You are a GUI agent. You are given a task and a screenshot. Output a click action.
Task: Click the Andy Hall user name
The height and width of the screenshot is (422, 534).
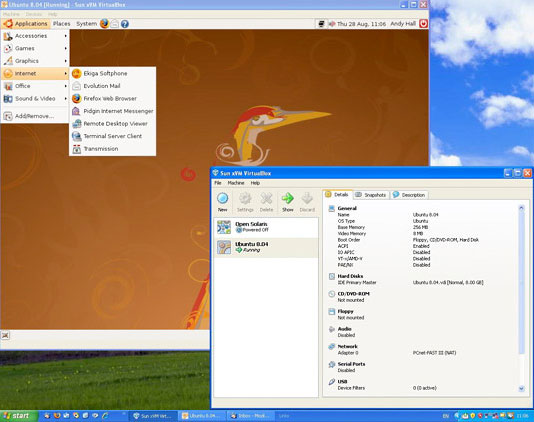point(403,24)
